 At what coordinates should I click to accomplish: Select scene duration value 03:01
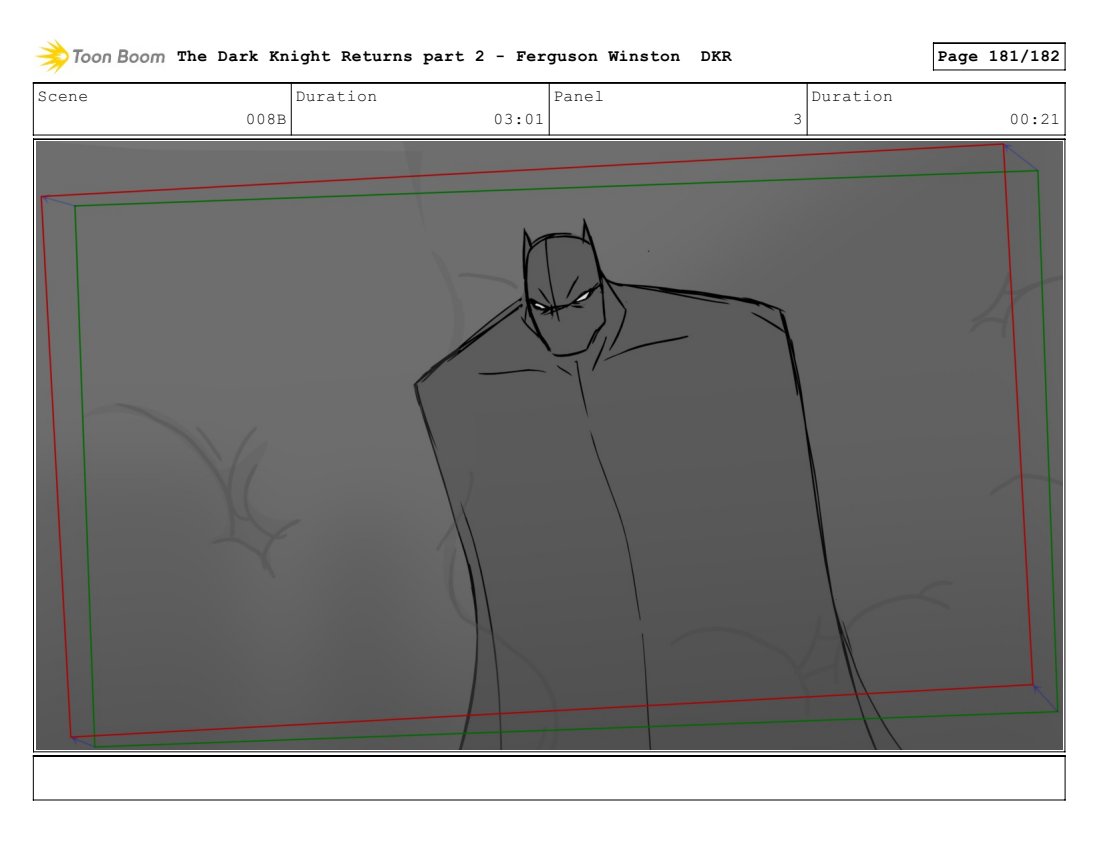point(518,119)
